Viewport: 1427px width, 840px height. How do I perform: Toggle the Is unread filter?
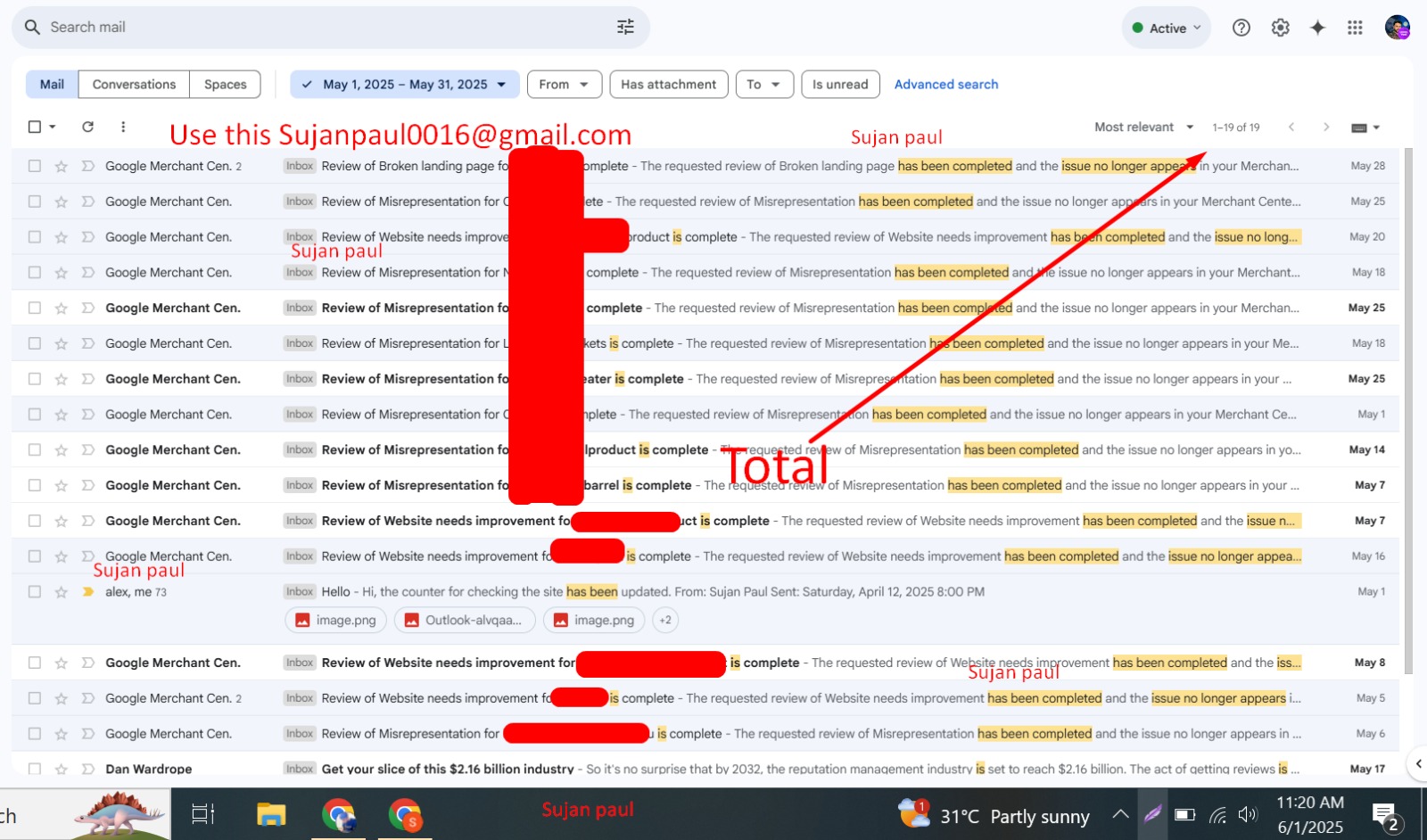tap(840, 85)
